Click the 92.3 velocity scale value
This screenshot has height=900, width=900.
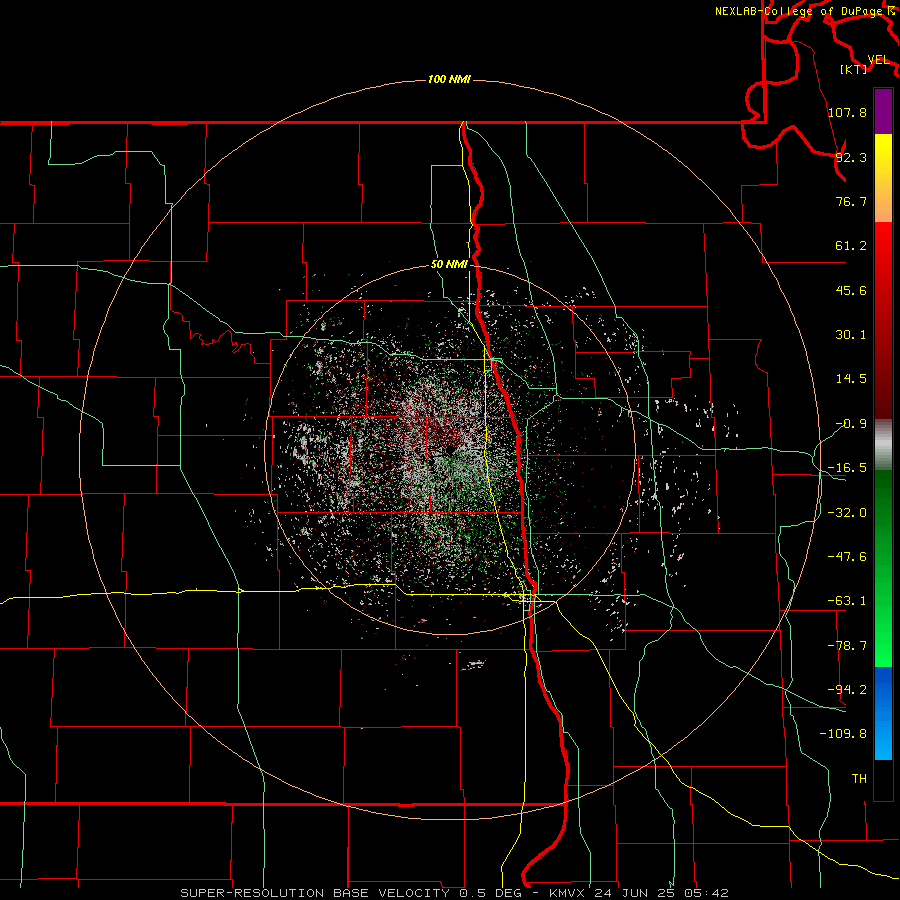point(851,157)
